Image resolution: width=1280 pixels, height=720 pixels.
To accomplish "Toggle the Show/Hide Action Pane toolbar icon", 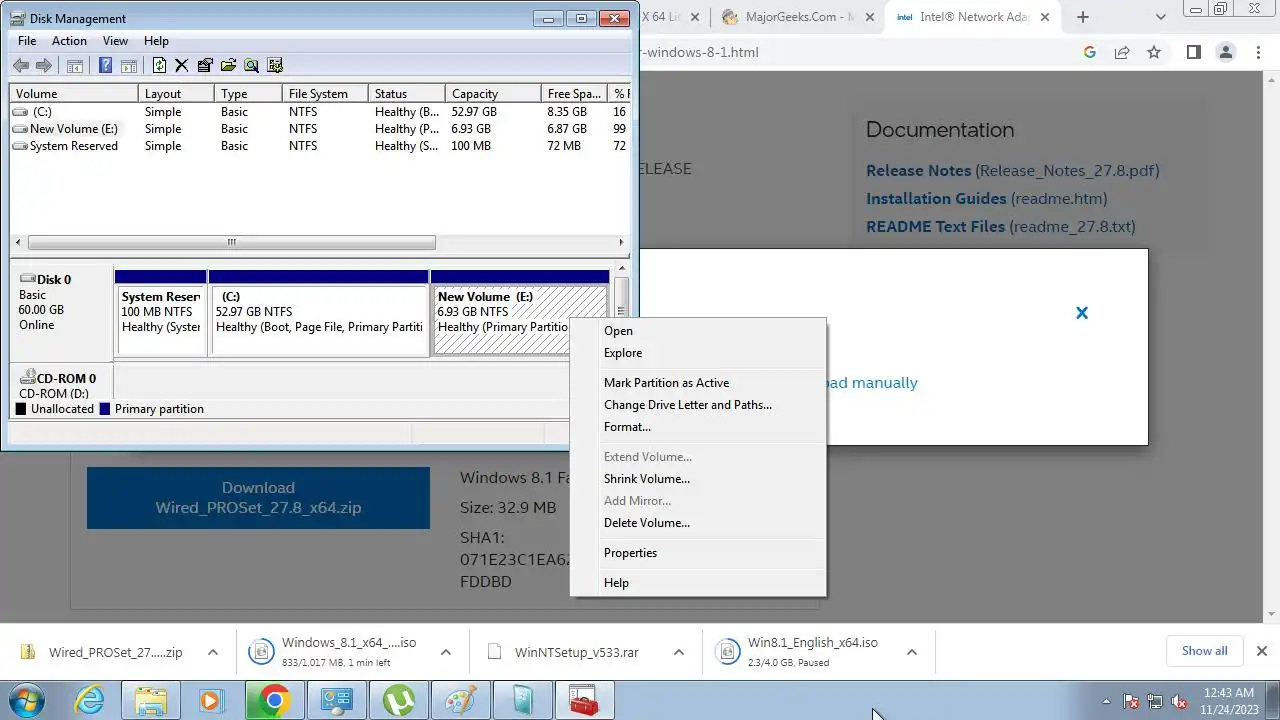I will pos(128,66).
